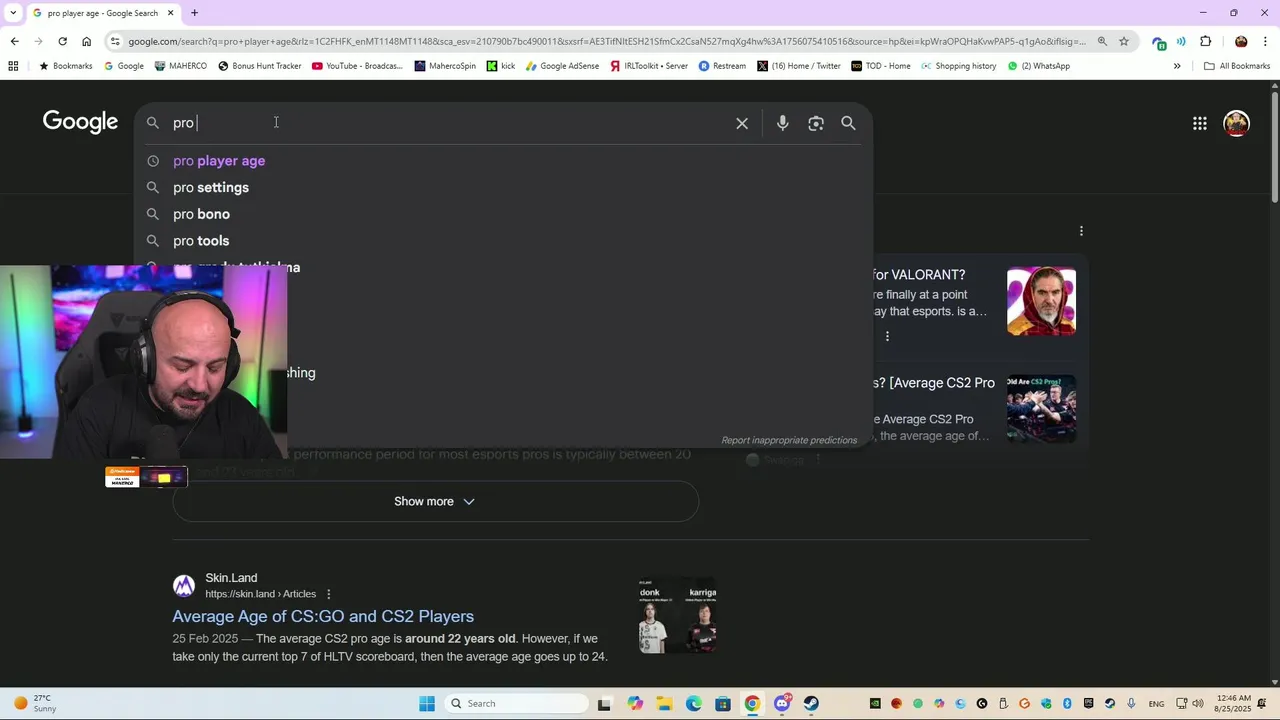
Task: Open the Restream bookmark
Action: [x=722, y=66]
